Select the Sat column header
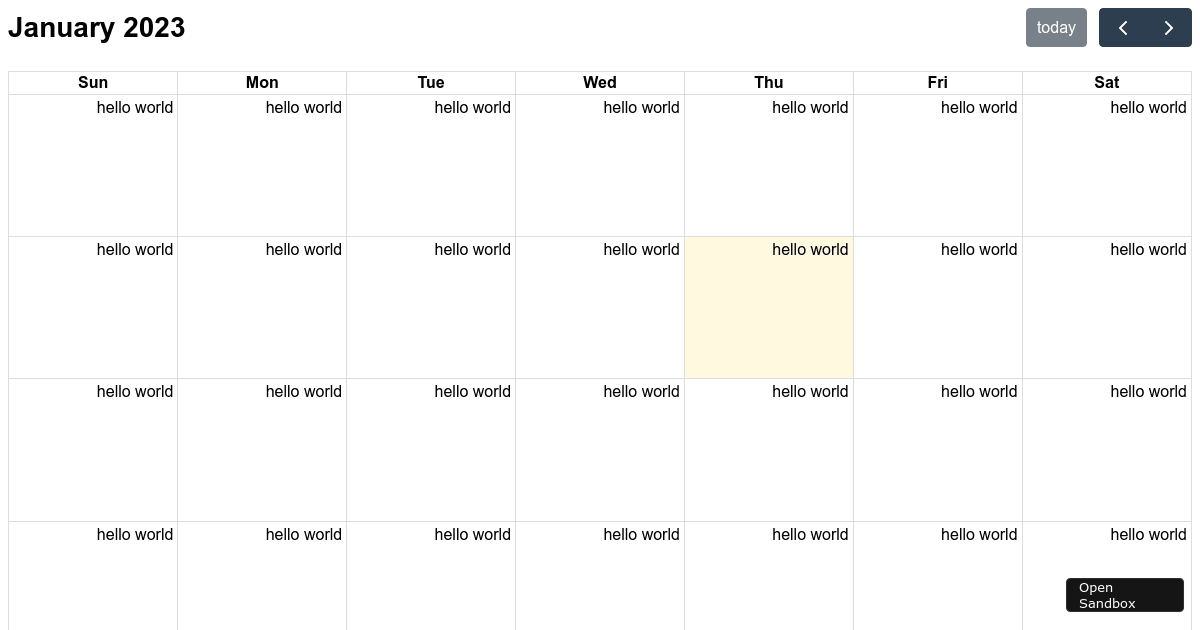The image size is (1200, 630). pyautogui.click(x=1106, y=82)
